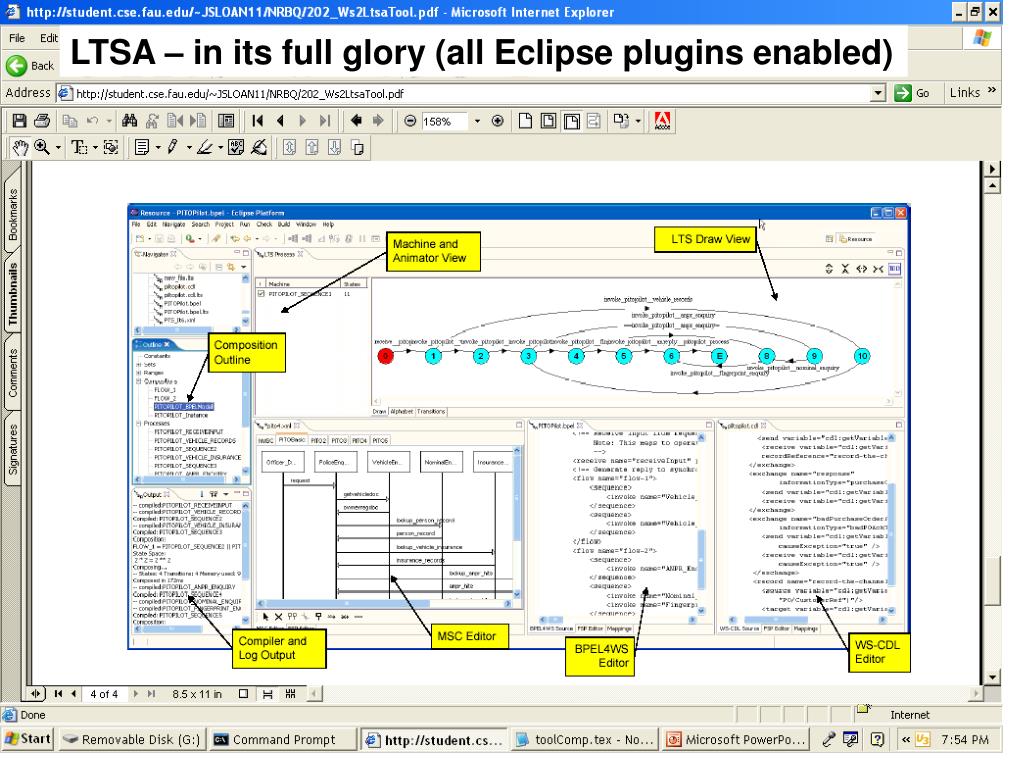Click the scroll down arrow of the document
Image resolution: width=1024 pixels, height=768 pixels.
tap(993, 677)
